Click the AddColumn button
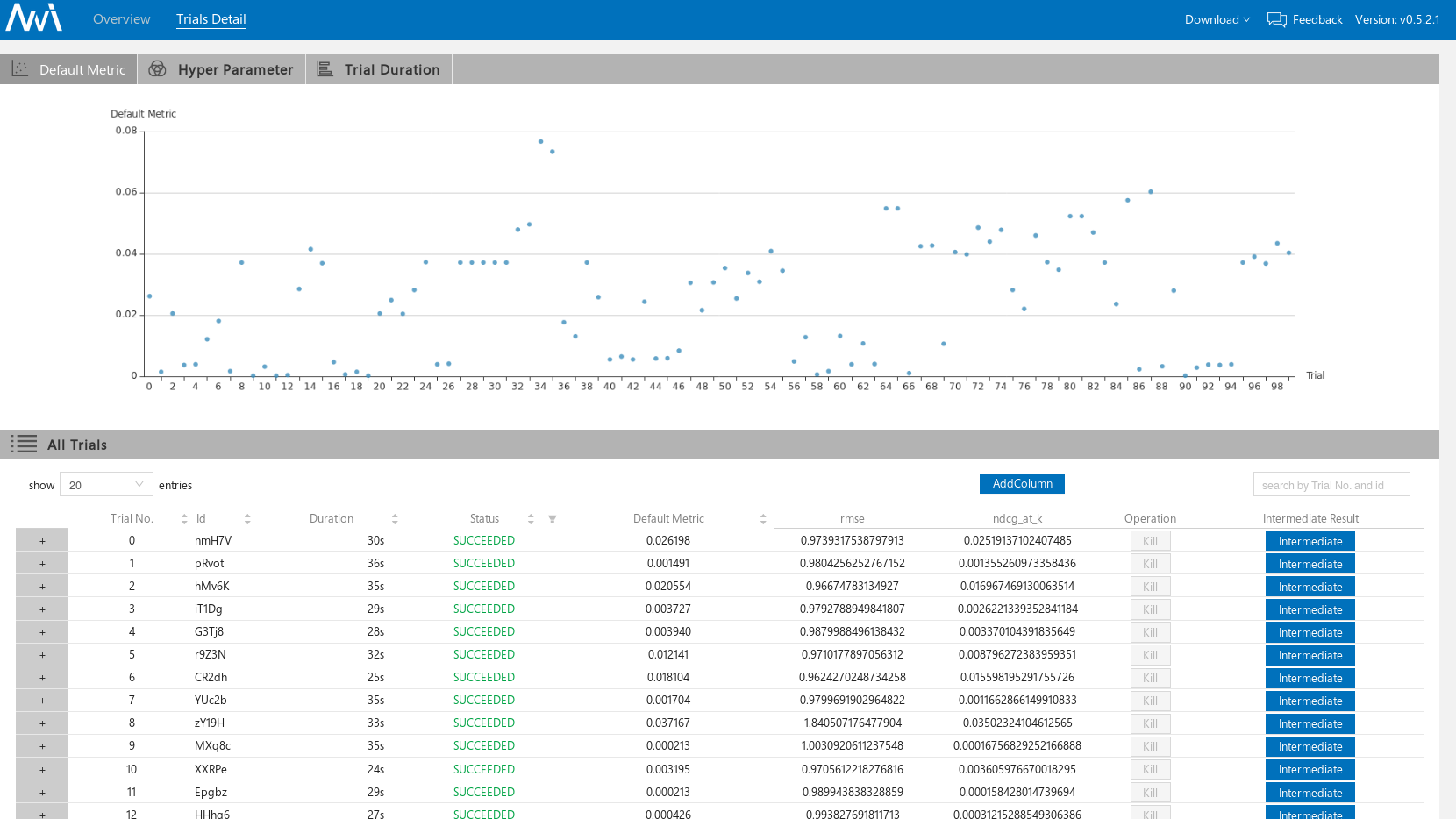 tap(1022, 483)
